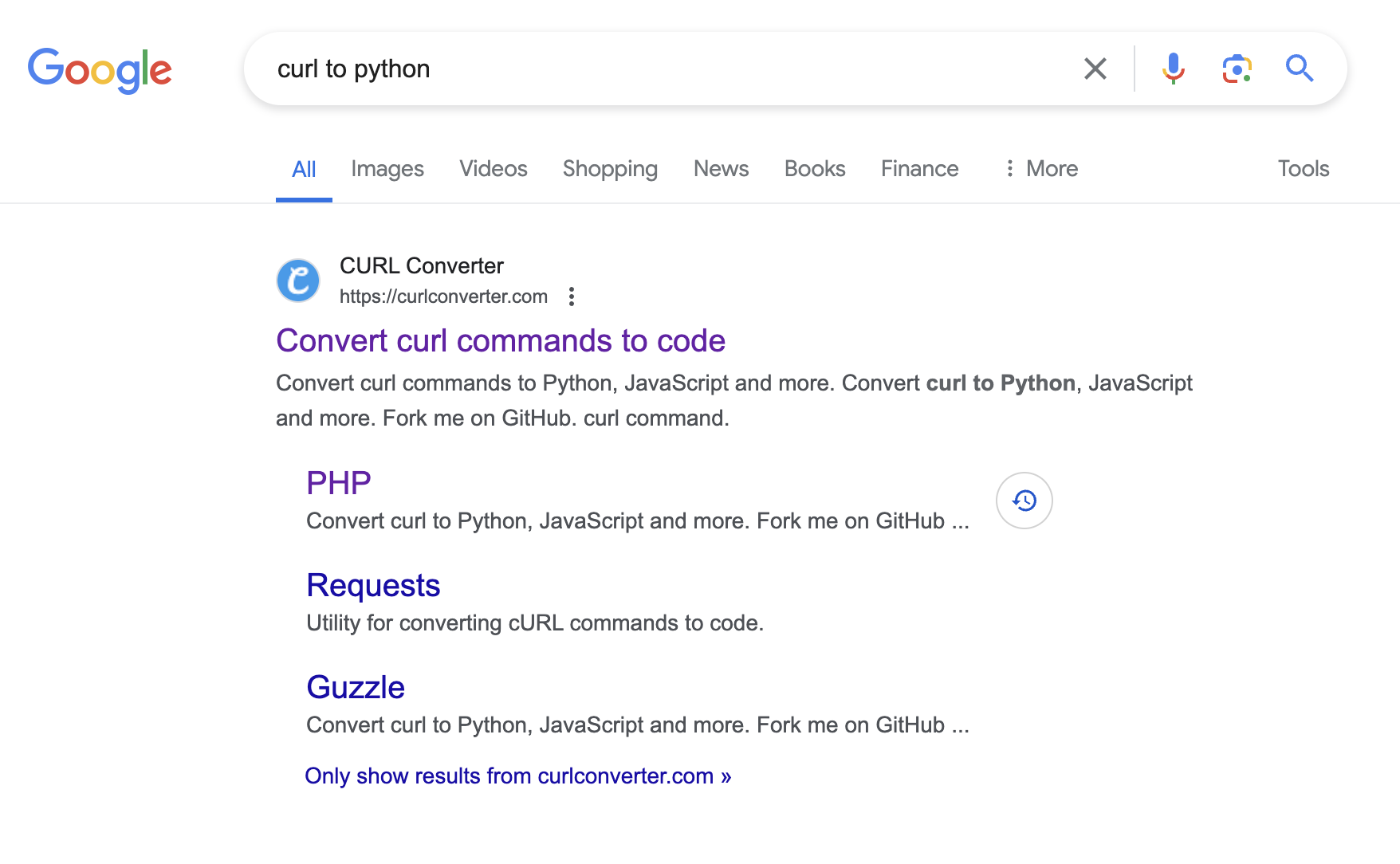This screenshot has width=1400, height=864.
Task: Open Google Lens image search icon
Action: pos(1237,69)
